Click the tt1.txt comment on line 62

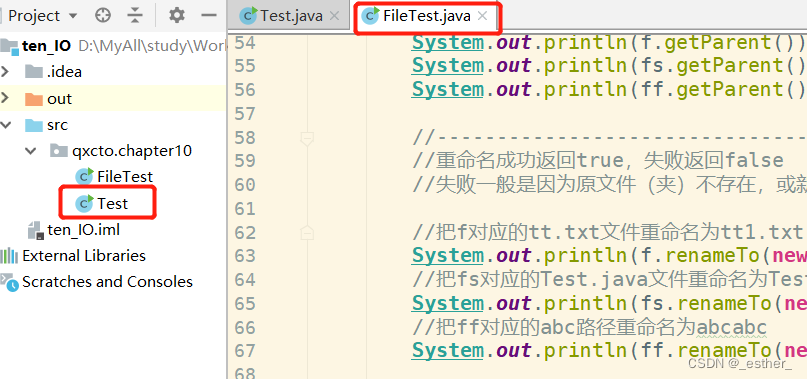point(607,233)
